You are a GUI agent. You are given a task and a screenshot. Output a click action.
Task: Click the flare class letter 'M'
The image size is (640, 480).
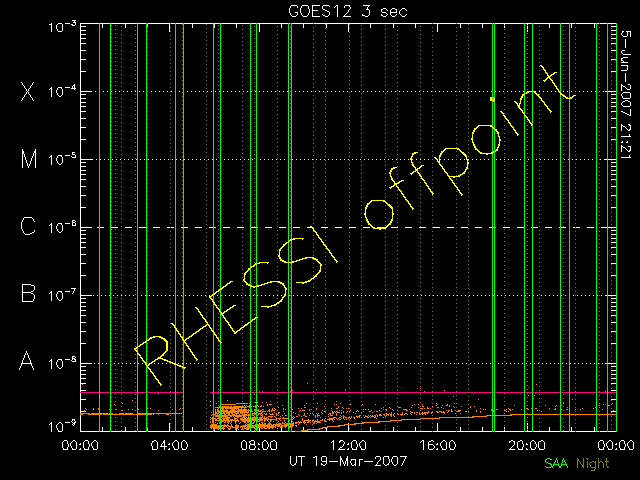coord(29,159)
